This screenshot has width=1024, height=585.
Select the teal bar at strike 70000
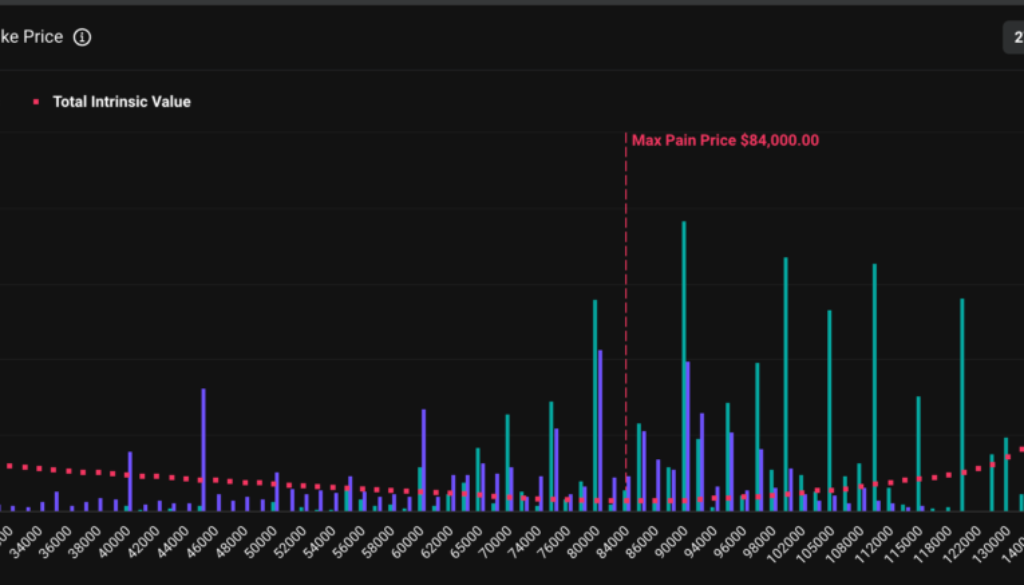point(507,462)
